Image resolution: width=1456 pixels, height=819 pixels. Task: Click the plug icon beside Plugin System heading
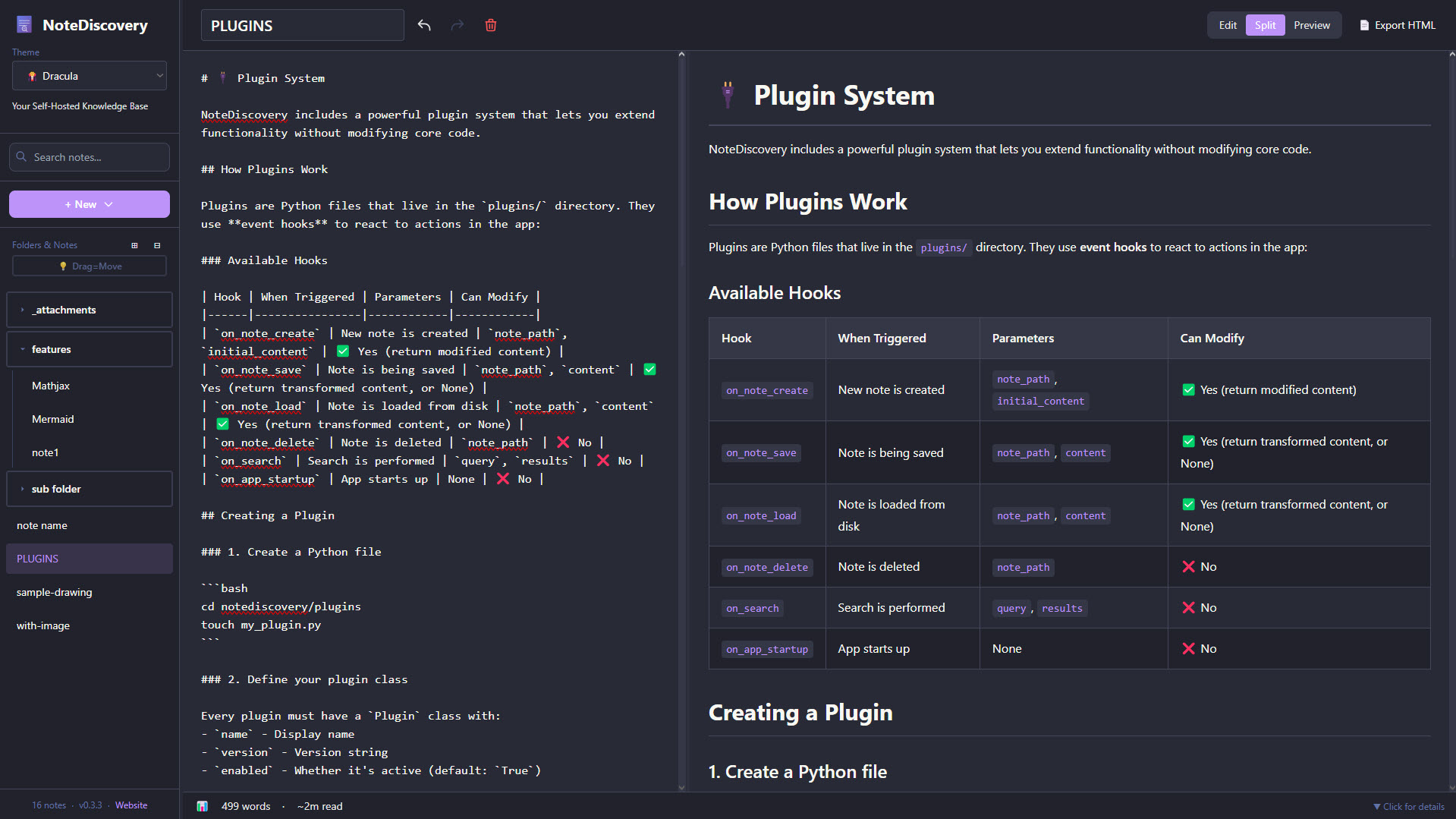coord(728,95)
